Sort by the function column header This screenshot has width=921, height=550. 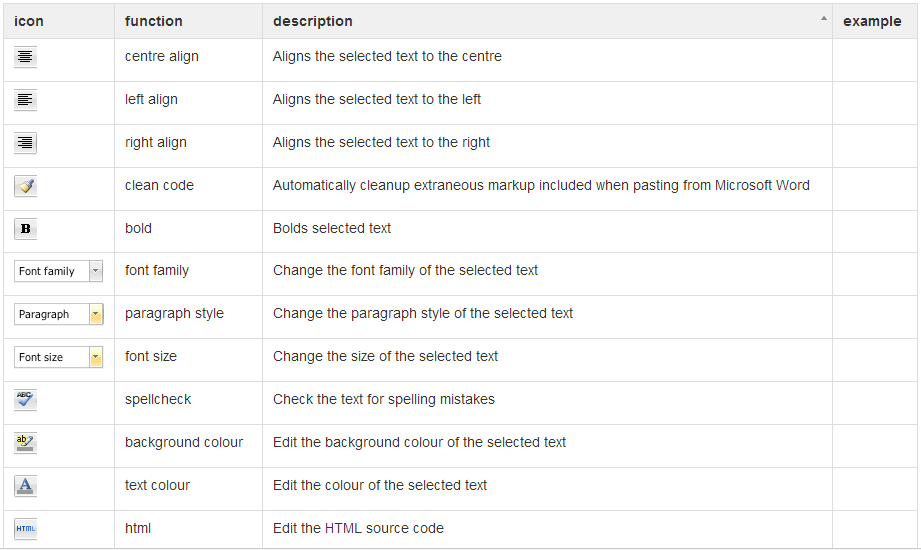click(153, 21)
